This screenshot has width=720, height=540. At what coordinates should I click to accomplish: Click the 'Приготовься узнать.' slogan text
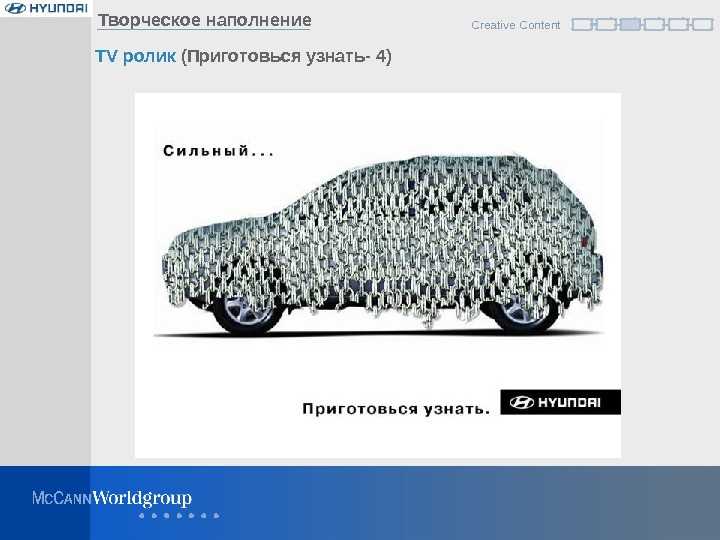coord(396,408)
